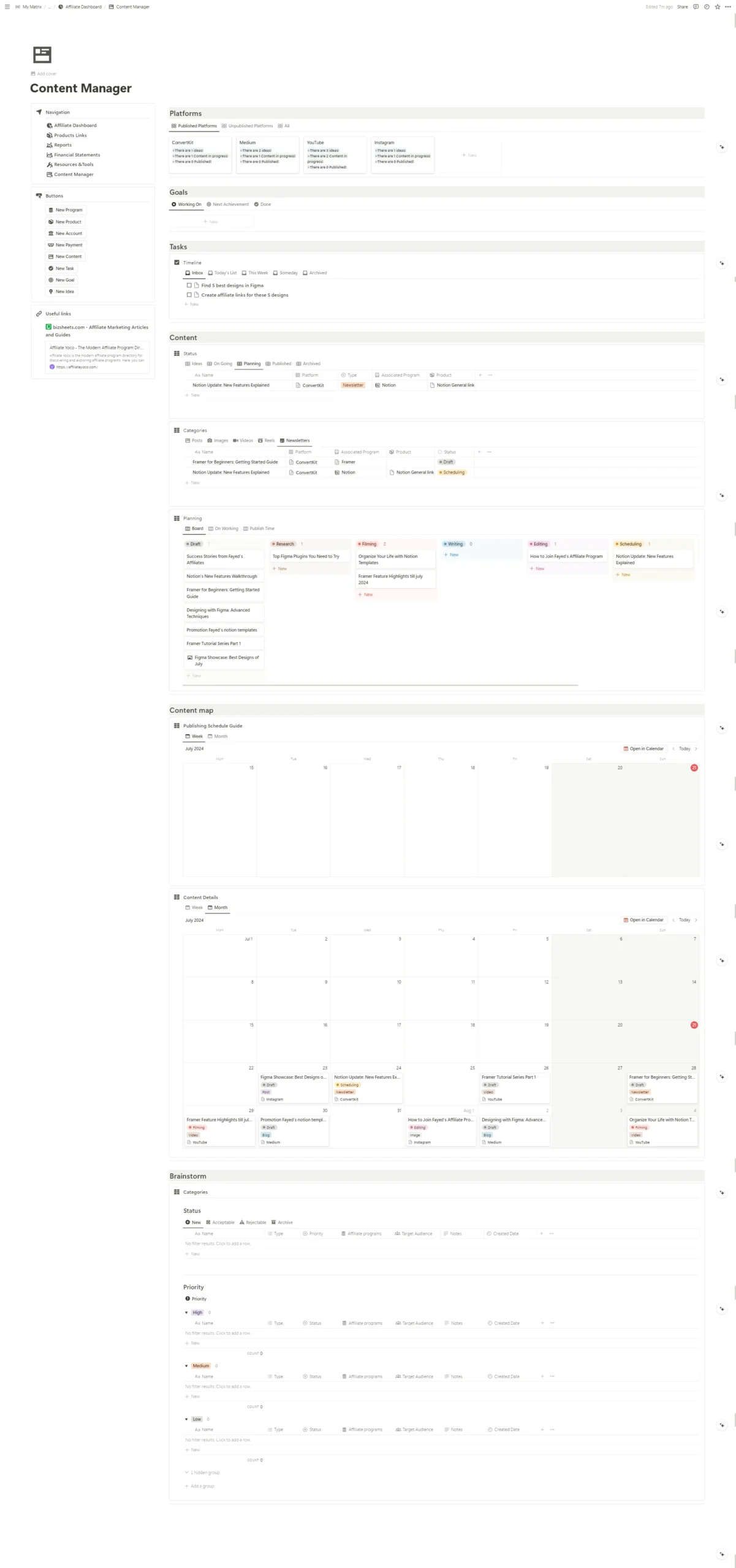Click the Timeline checkbox icon in Tasks

click(177, 262)
